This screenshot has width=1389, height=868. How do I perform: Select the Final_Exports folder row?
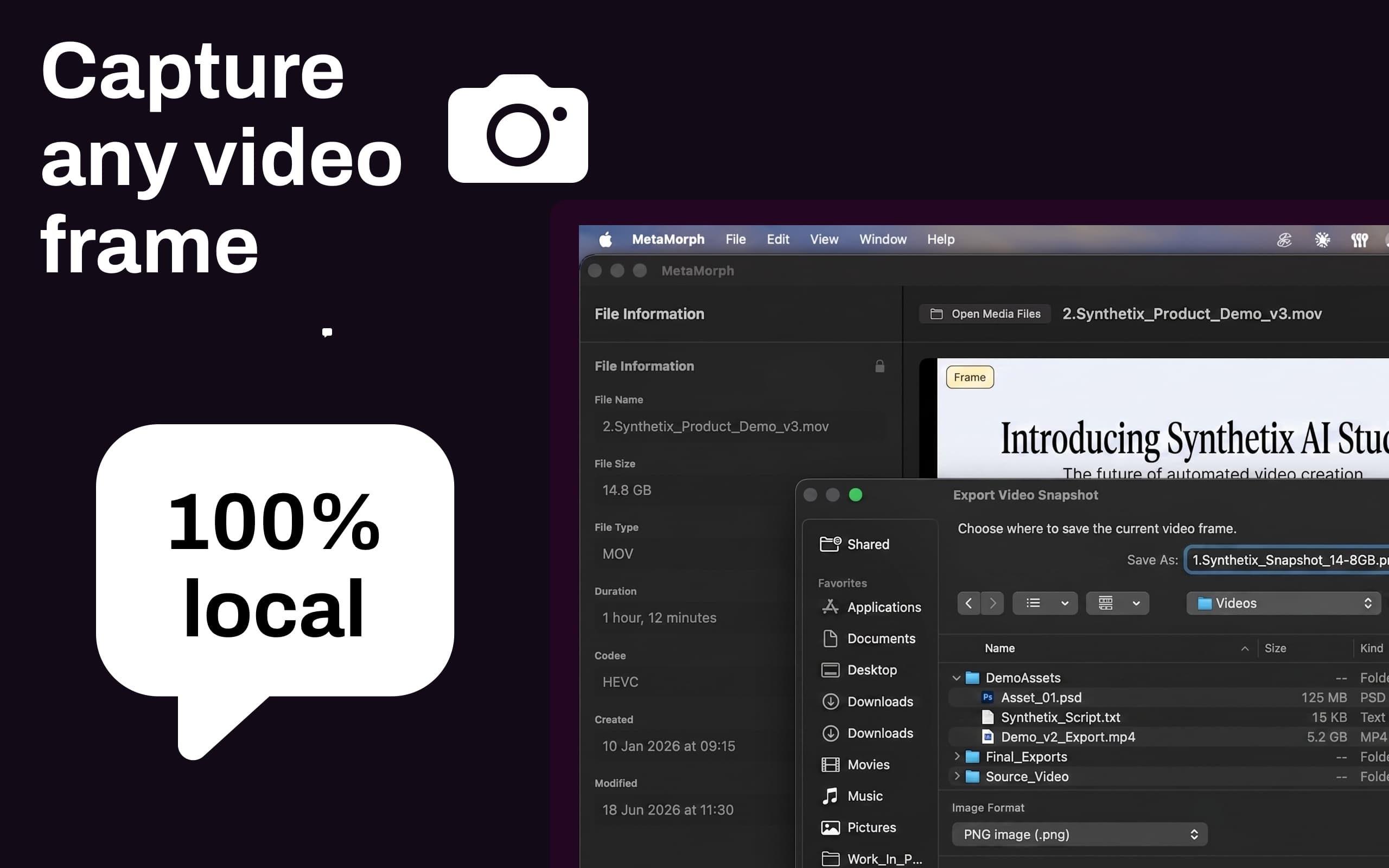click(1169, 757)
